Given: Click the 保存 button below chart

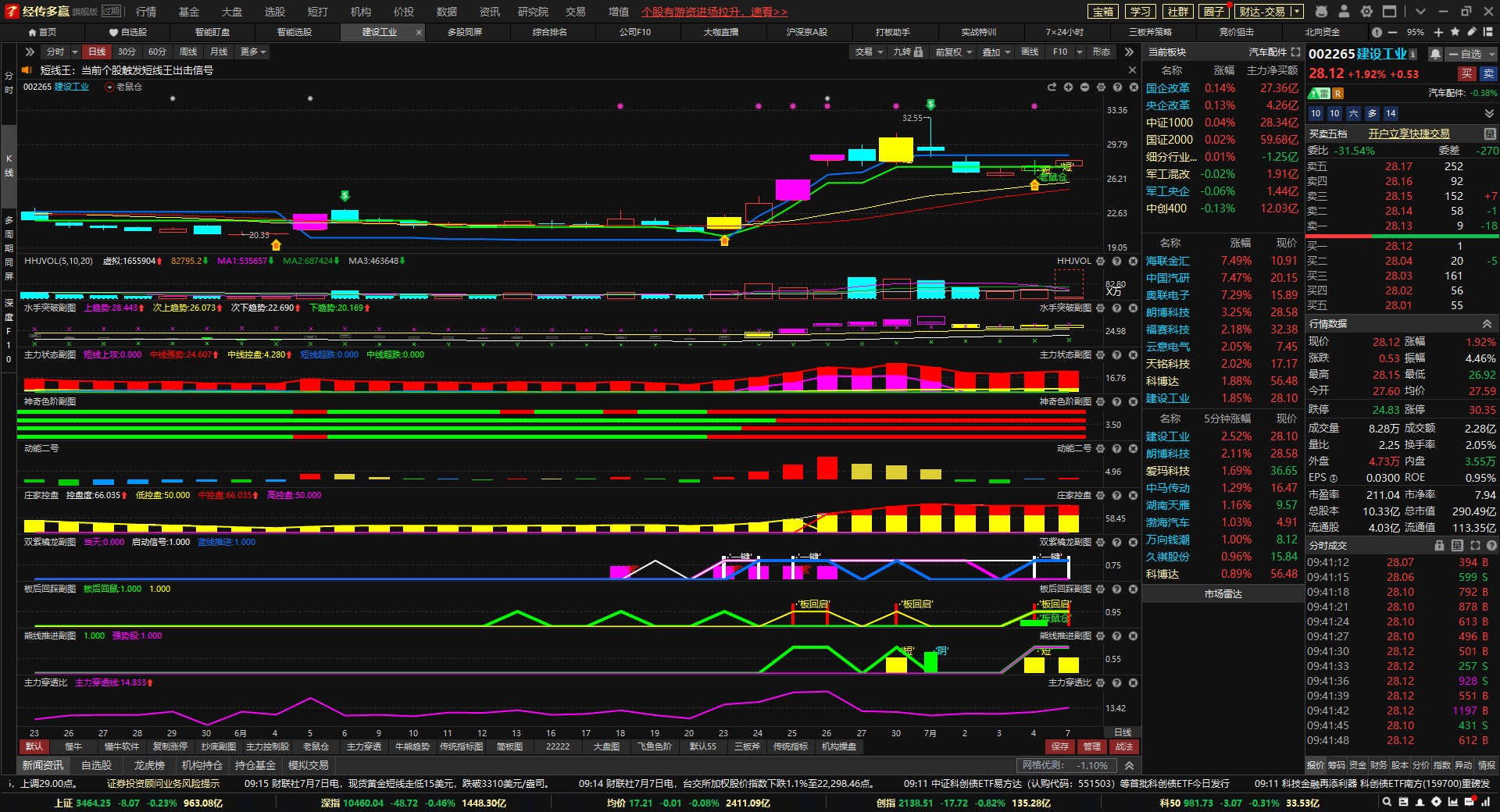Looking at the screenshot, I should click(1060, 746).
